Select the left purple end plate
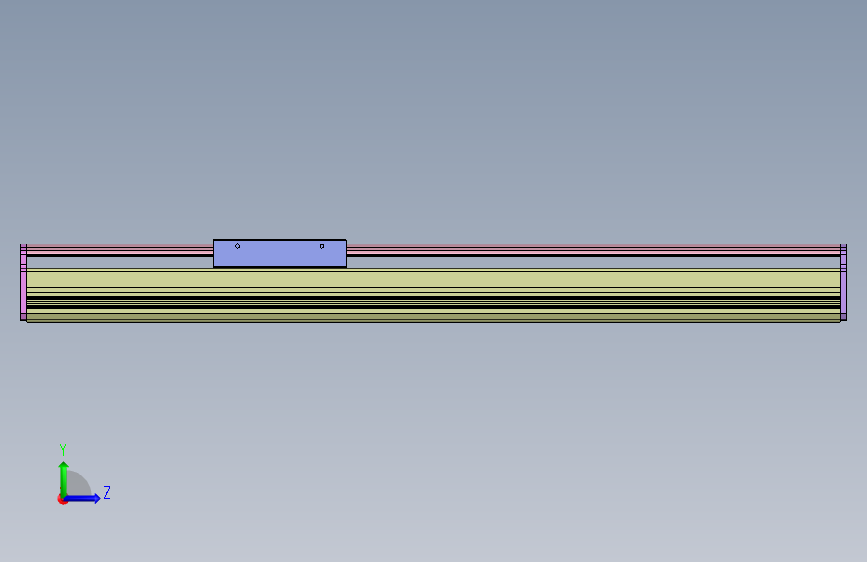Viewport: 867px width, 562px height. point(23,282)
